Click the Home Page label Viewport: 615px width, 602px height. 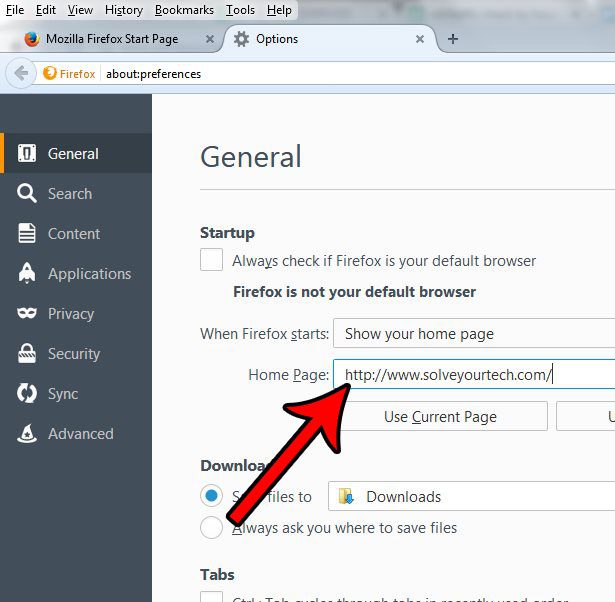click(288, 375)
